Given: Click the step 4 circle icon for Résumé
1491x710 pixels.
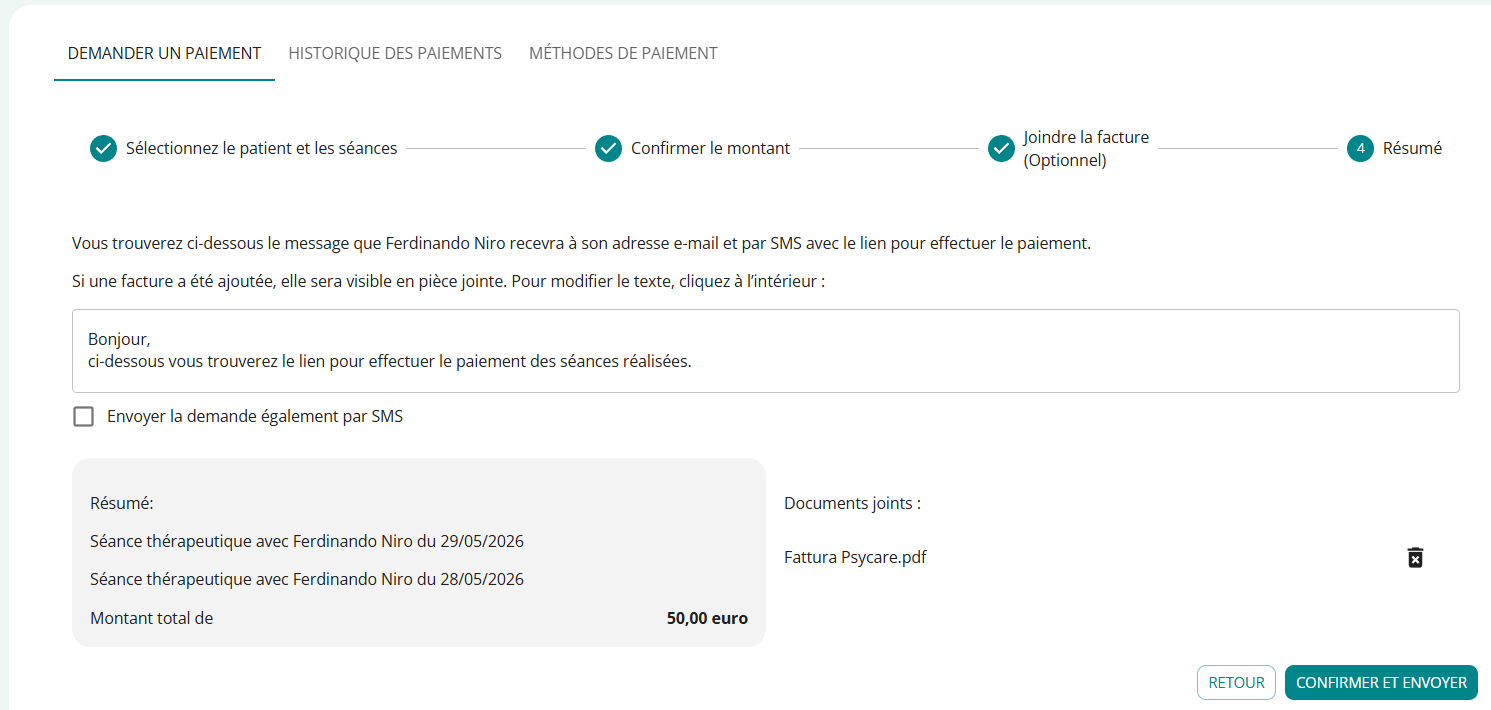Looking at the screenshot, I should (1360, 148).
